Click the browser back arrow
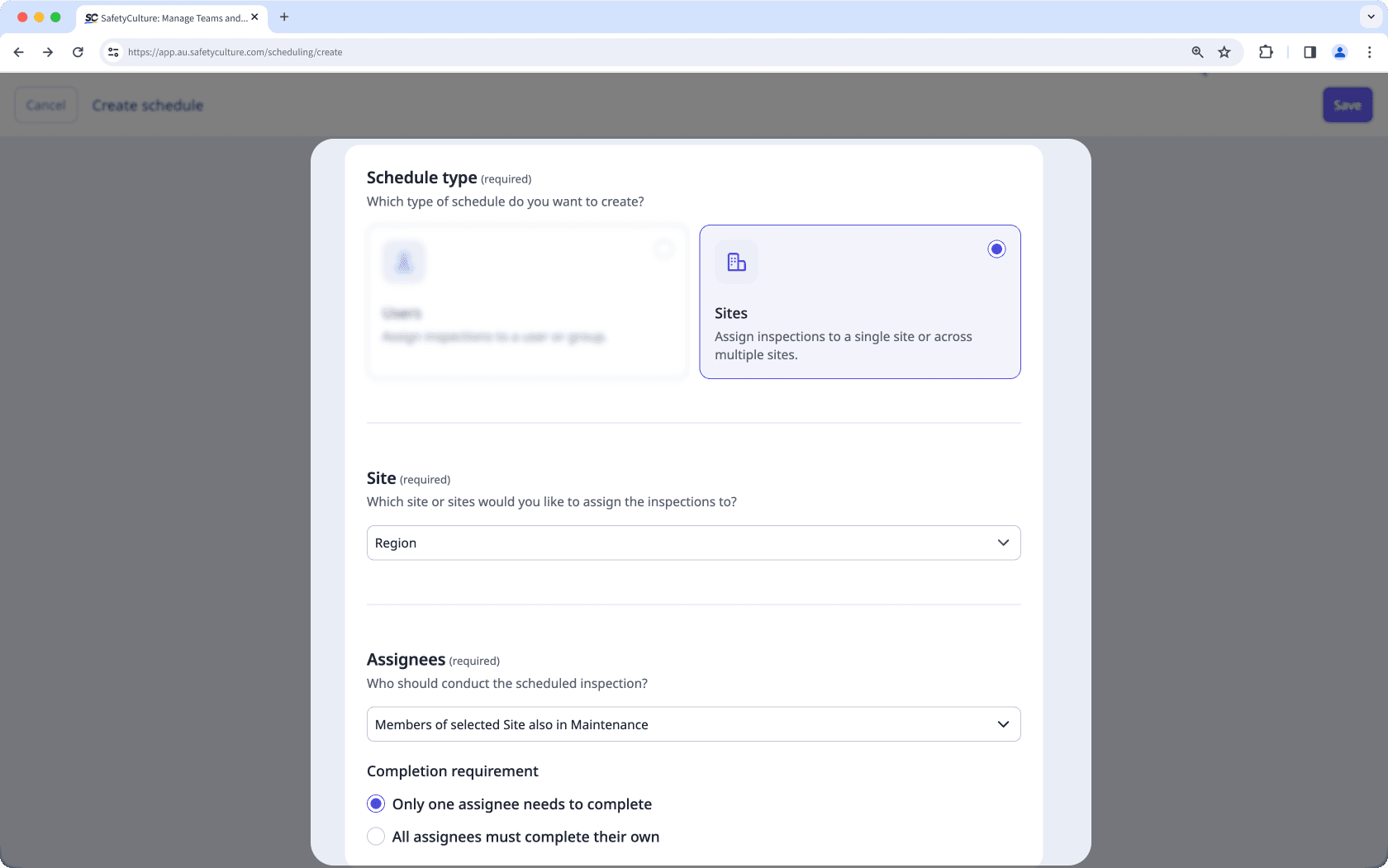The height and width of the screenshot is (868, 1388). pos(18,51)
